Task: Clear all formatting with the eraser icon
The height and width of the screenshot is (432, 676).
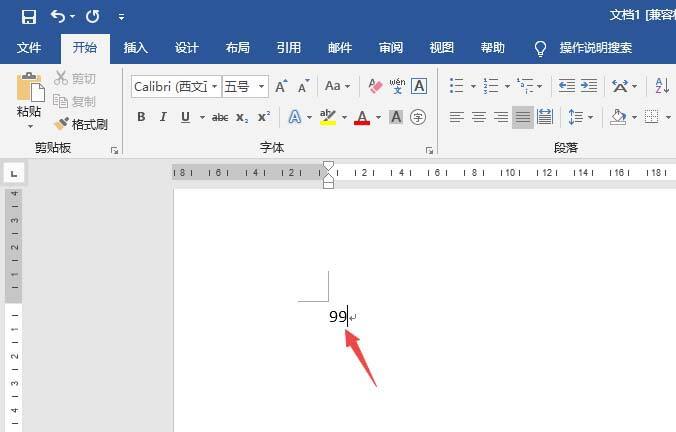Action: 375,86
